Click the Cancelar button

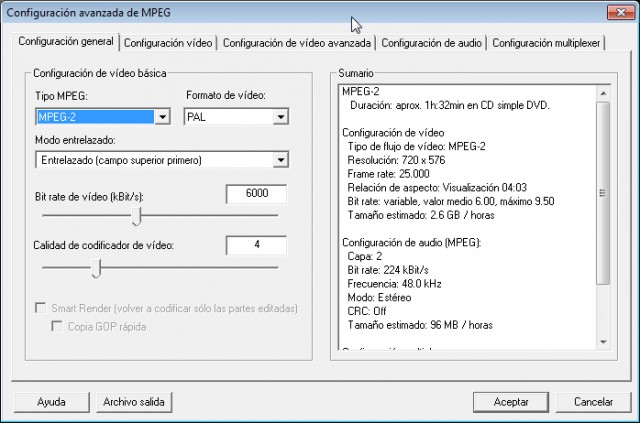coord(593,402)
